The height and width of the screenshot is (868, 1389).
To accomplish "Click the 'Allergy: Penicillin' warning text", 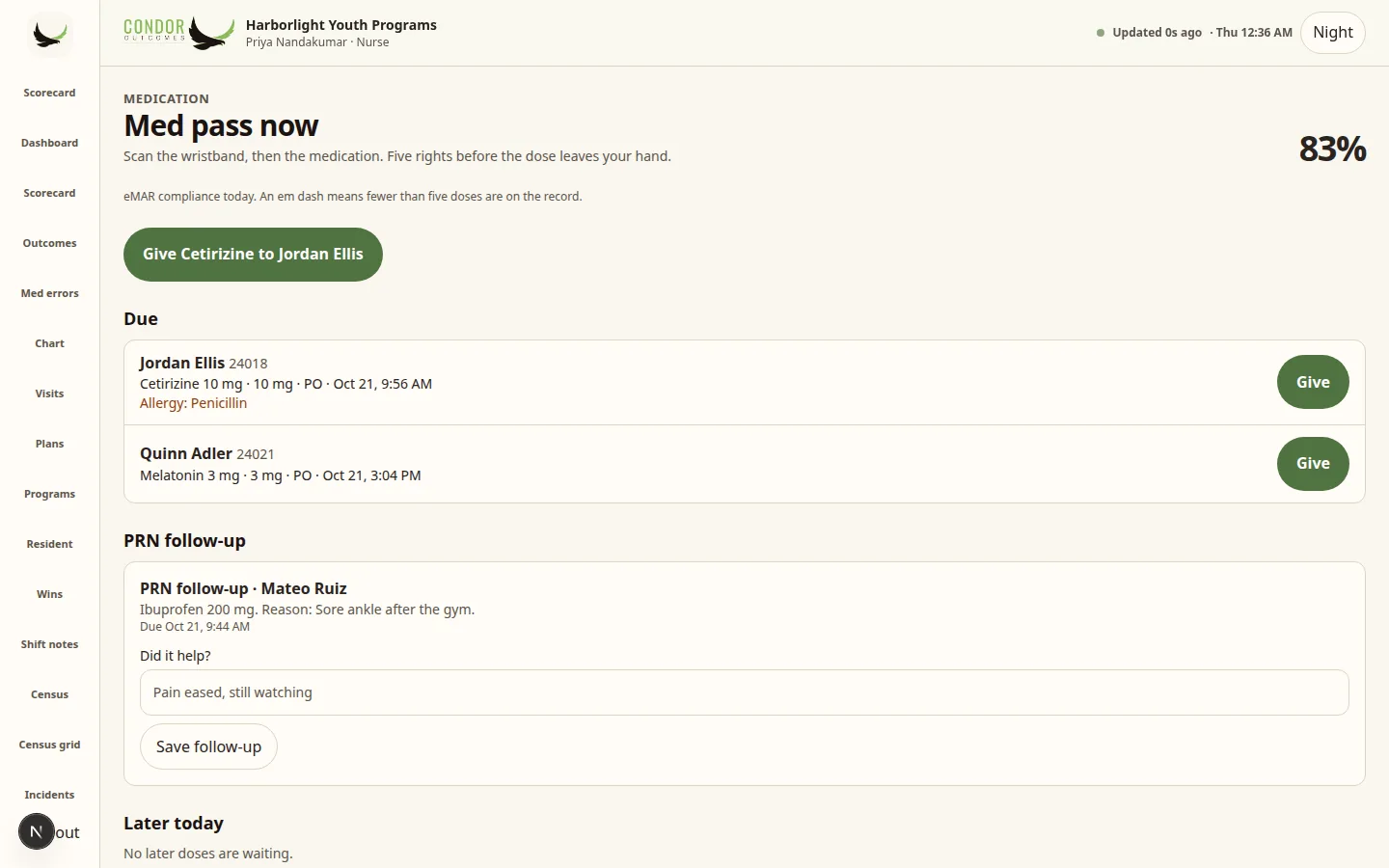I will [193, 403].
